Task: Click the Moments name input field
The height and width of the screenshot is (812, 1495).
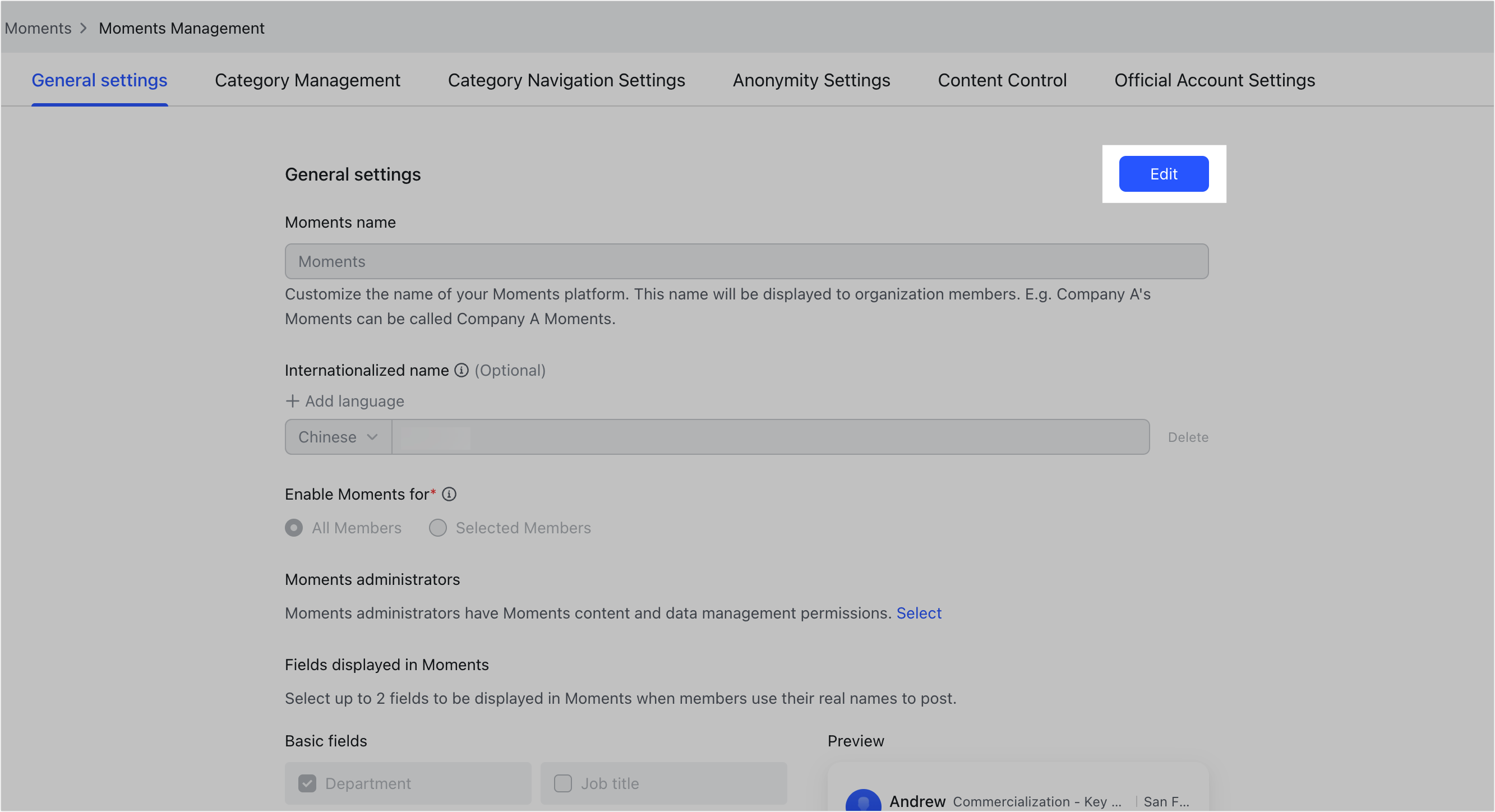Action: 746,261
